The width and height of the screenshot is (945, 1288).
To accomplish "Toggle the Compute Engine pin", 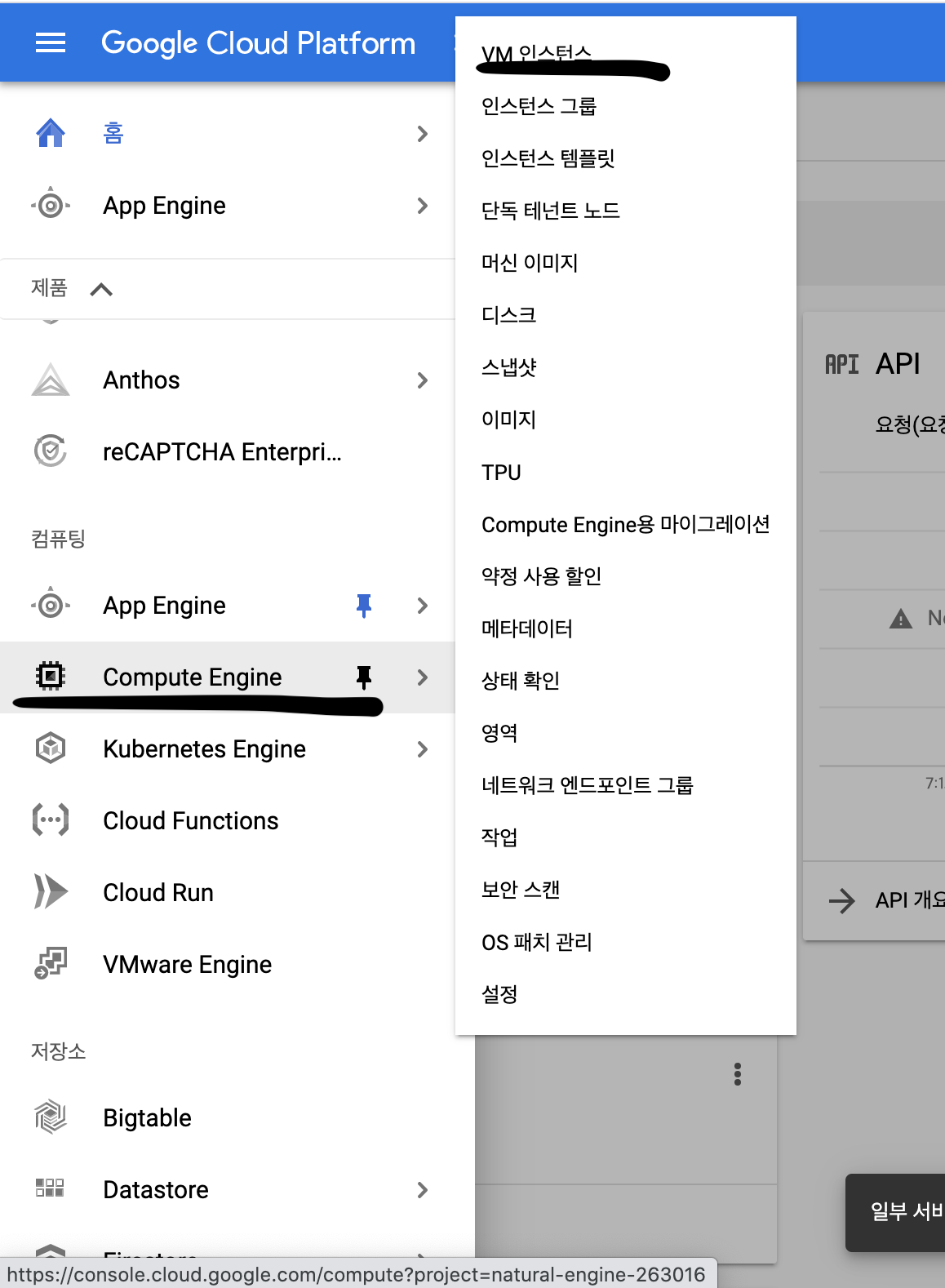I will pos(364,677).
